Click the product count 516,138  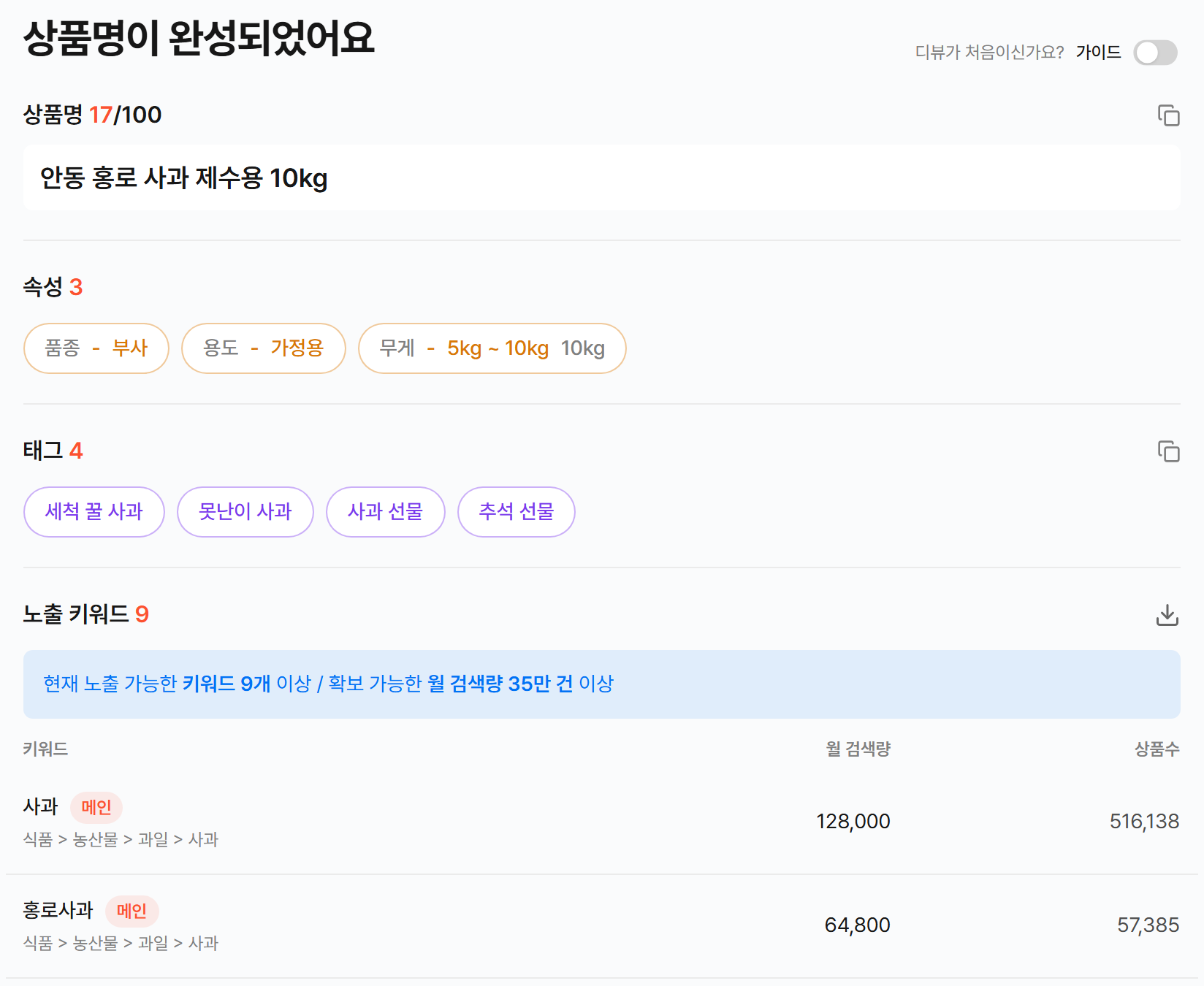point(1145,822)
